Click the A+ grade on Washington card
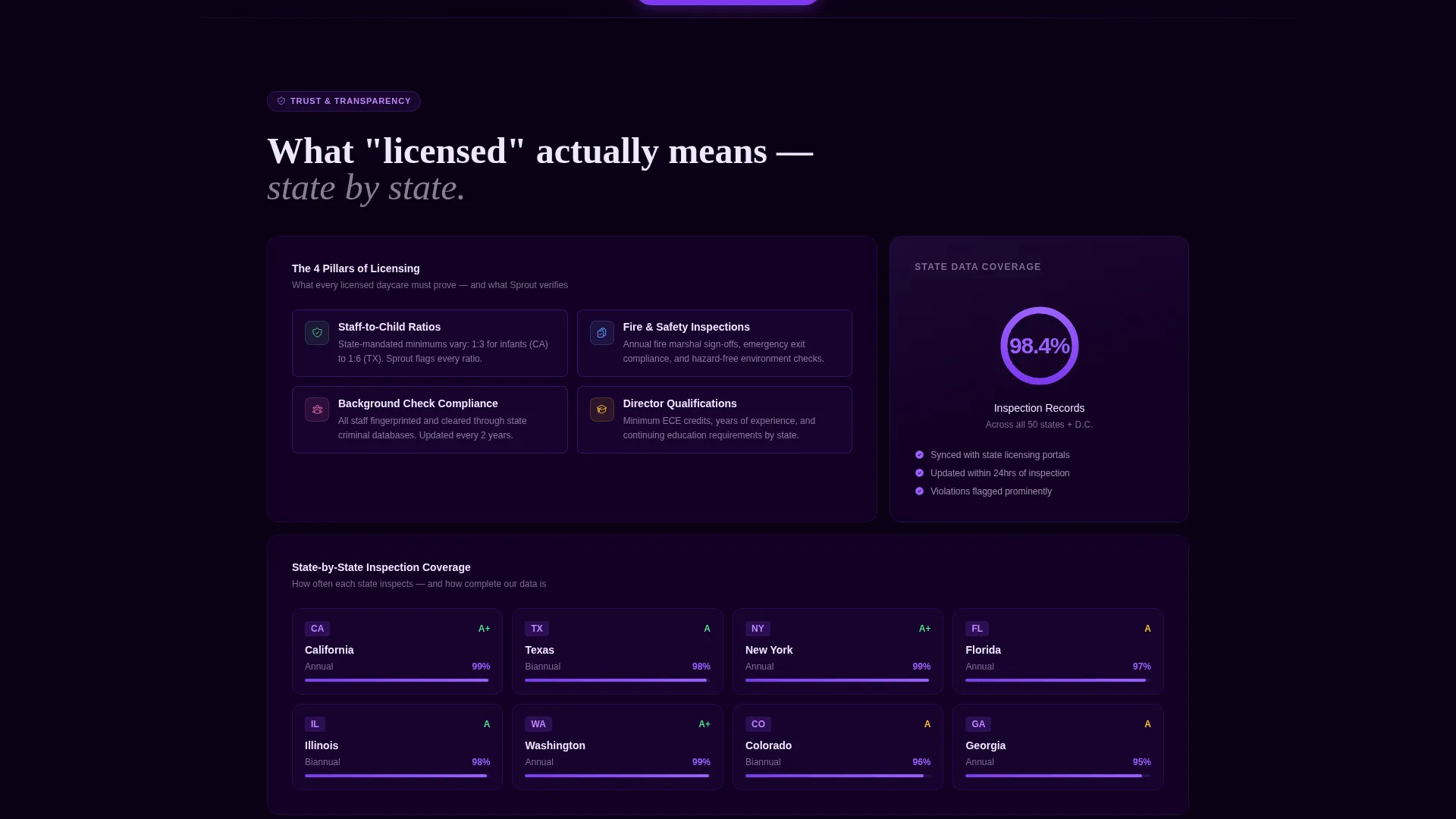Viewport: 1456px width, 819px height. coord(704,724)
